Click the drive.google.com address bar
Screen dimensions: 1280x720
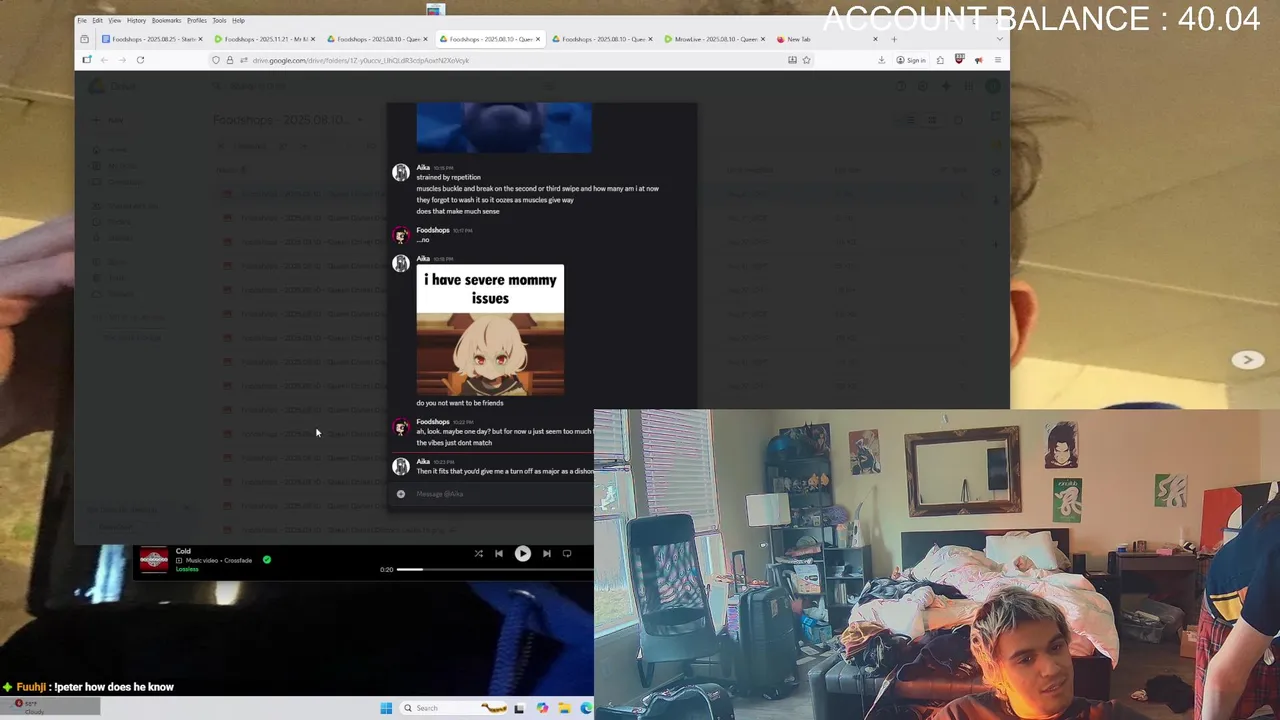(x=514, y=60)
